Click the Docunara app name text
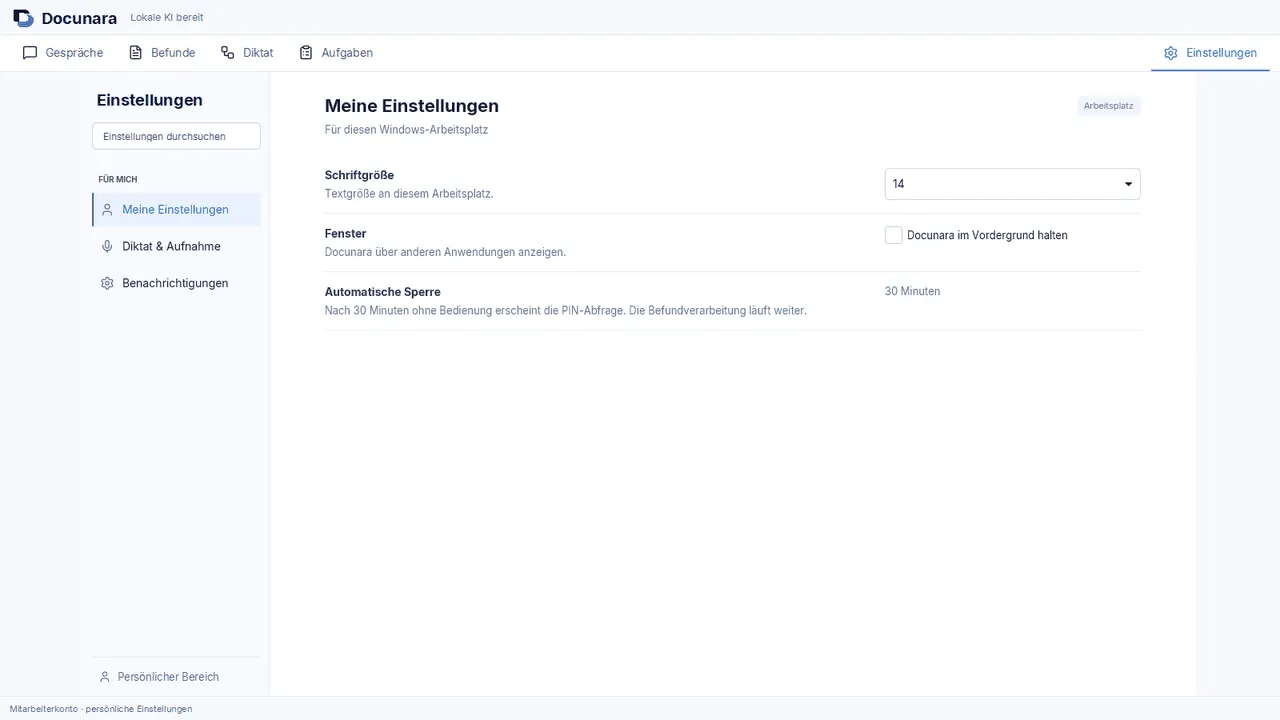The height and width of the screenshot is (720, 1280). [x=79, y=18]
